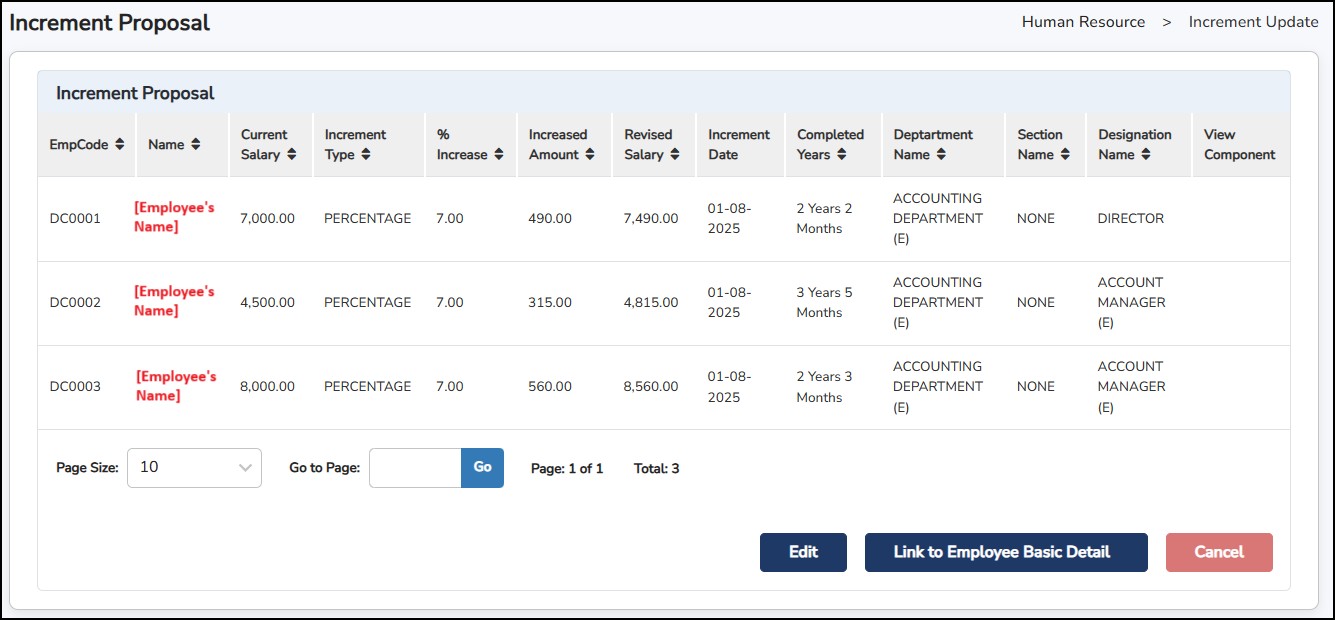Viewport: 1335px width, 620px height.
Task: Click the Name column sort arrows
Action: 196,145
